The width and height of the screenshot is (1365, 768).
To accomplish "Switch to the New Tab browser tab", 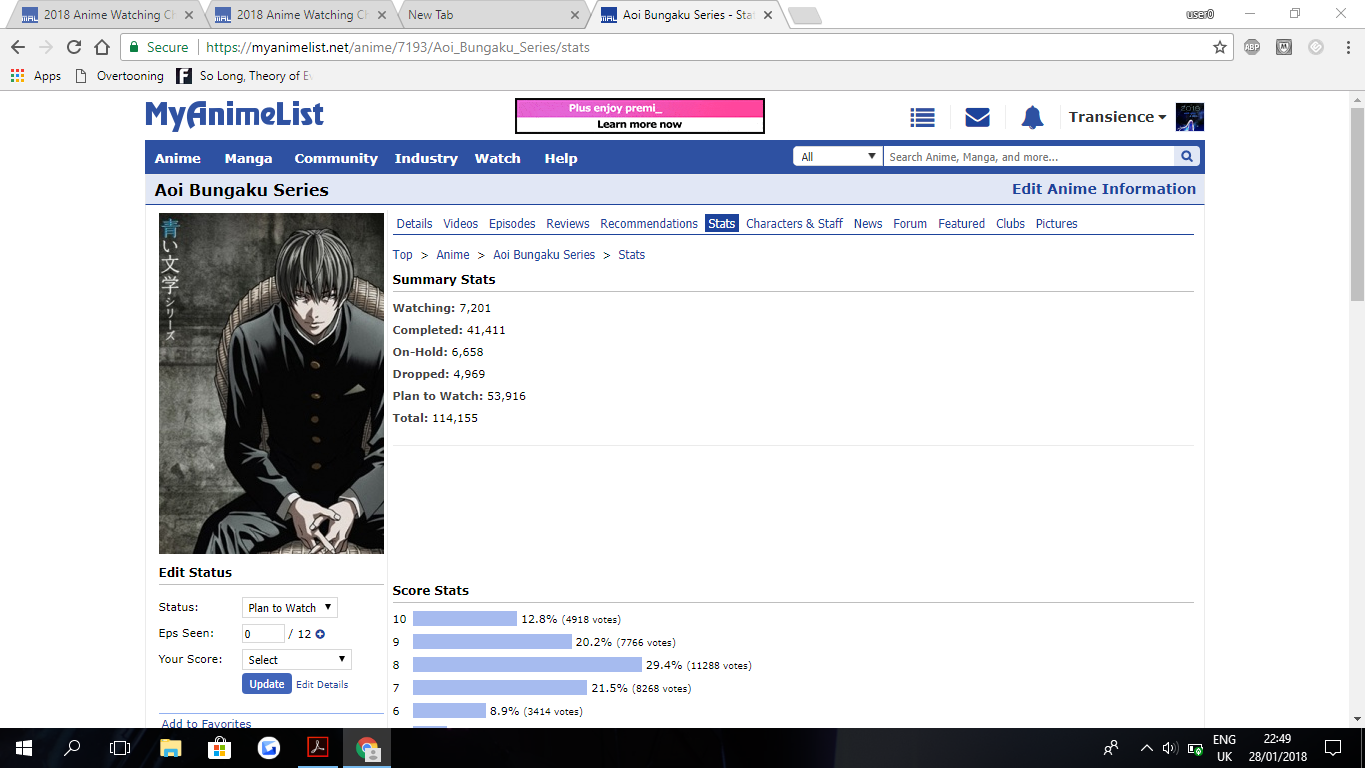I will point(492,15).
